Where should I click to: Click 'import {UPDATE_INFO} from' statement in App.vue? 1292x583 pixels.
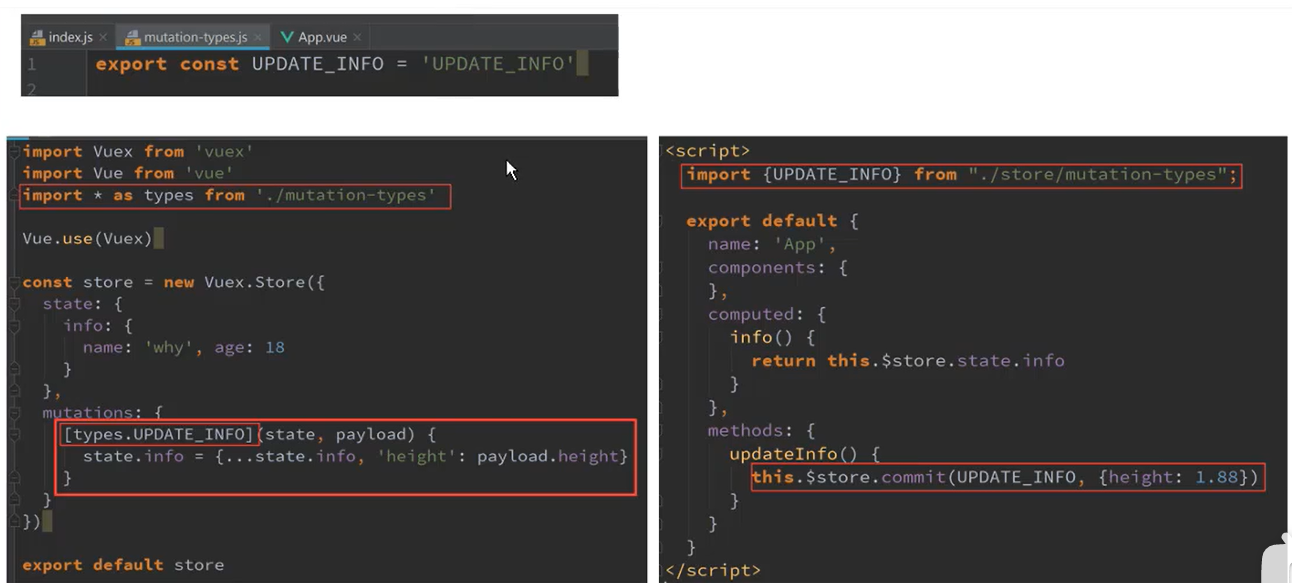pyautogui.click(x=822, y=174)
